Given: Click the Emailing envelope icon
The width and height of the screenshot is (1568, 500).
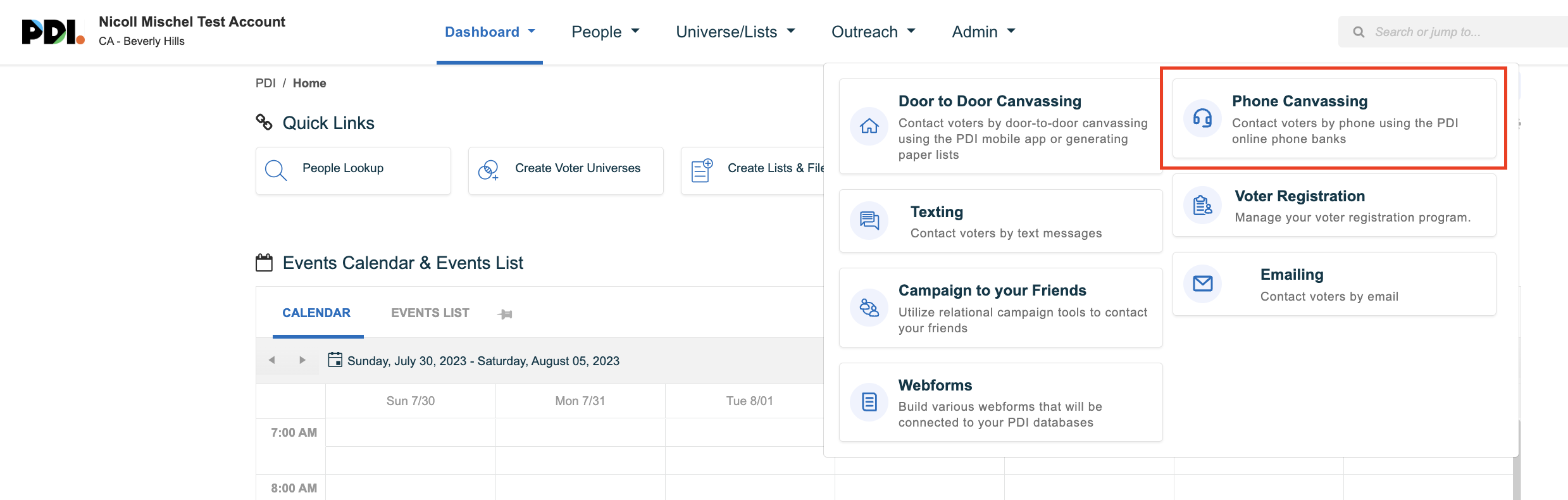Looking at the screenshot, I should 1202,284.
